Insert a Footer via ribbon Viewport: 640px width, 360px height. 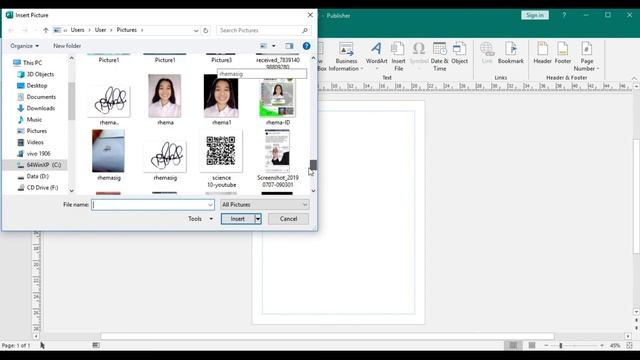pos(562,53)
